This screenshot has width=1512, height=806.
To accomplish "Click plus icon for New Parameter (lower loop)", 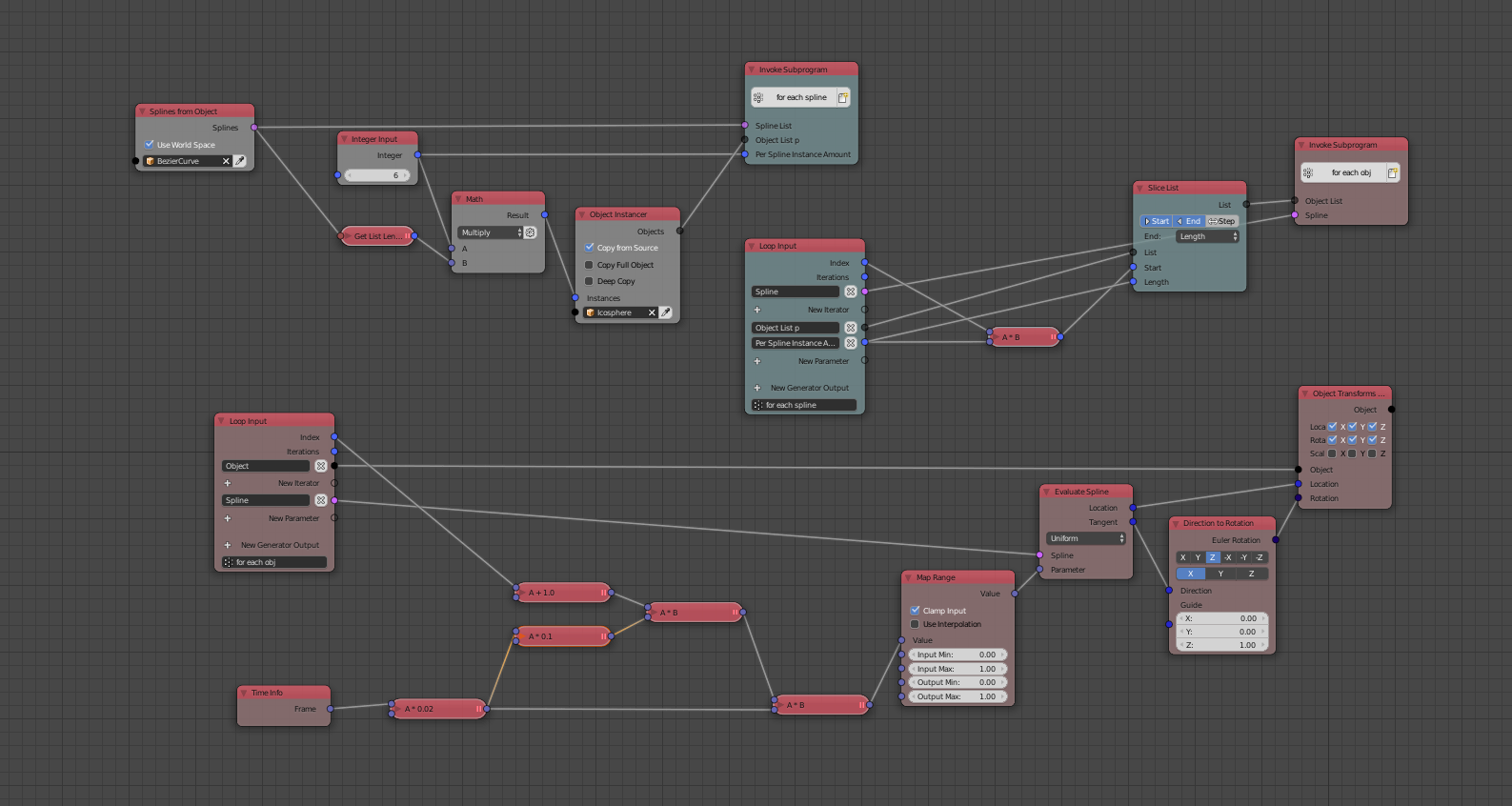I will click(228, 518).
